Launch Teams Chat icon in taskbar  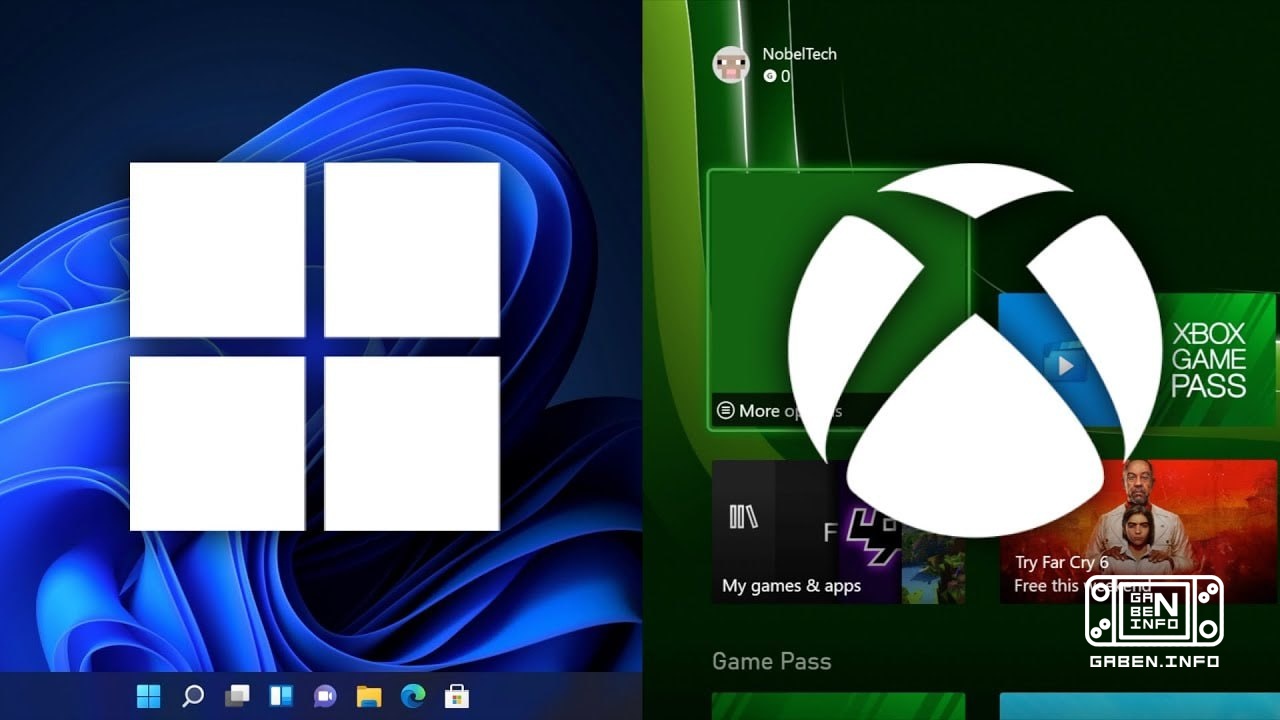pyautogui.click(x=325, y=696)
